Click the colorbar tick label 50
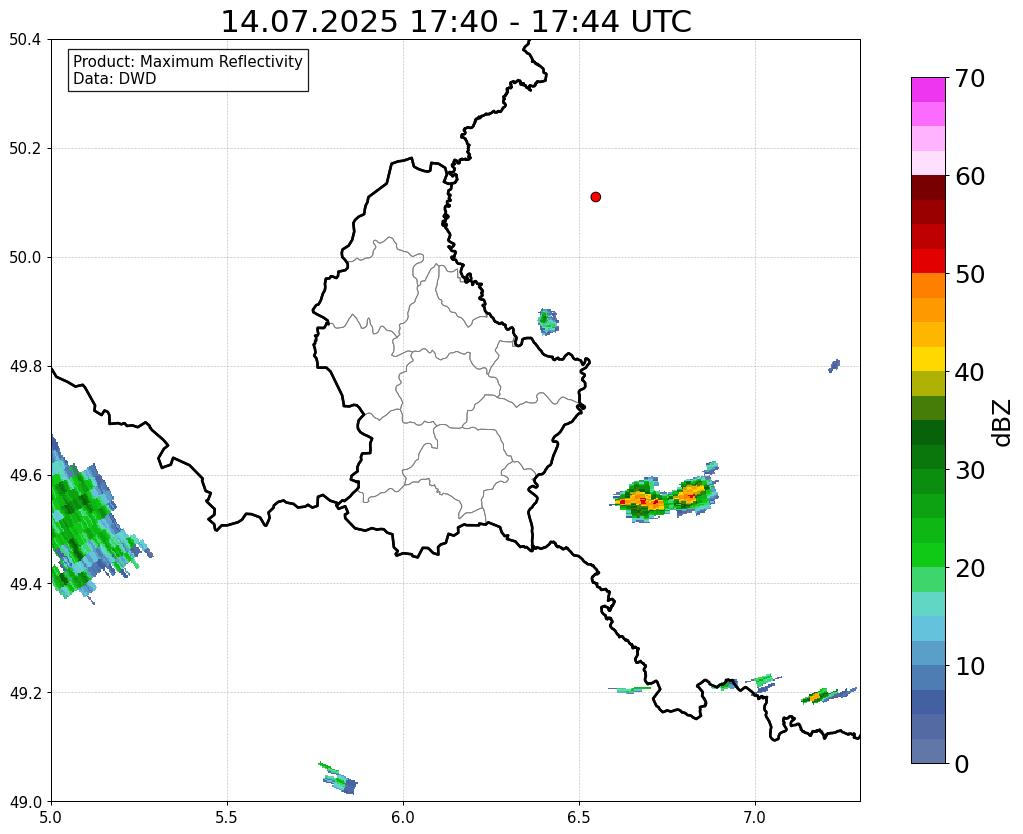The height and width of the screenshot is (834, 1023). 970,275
